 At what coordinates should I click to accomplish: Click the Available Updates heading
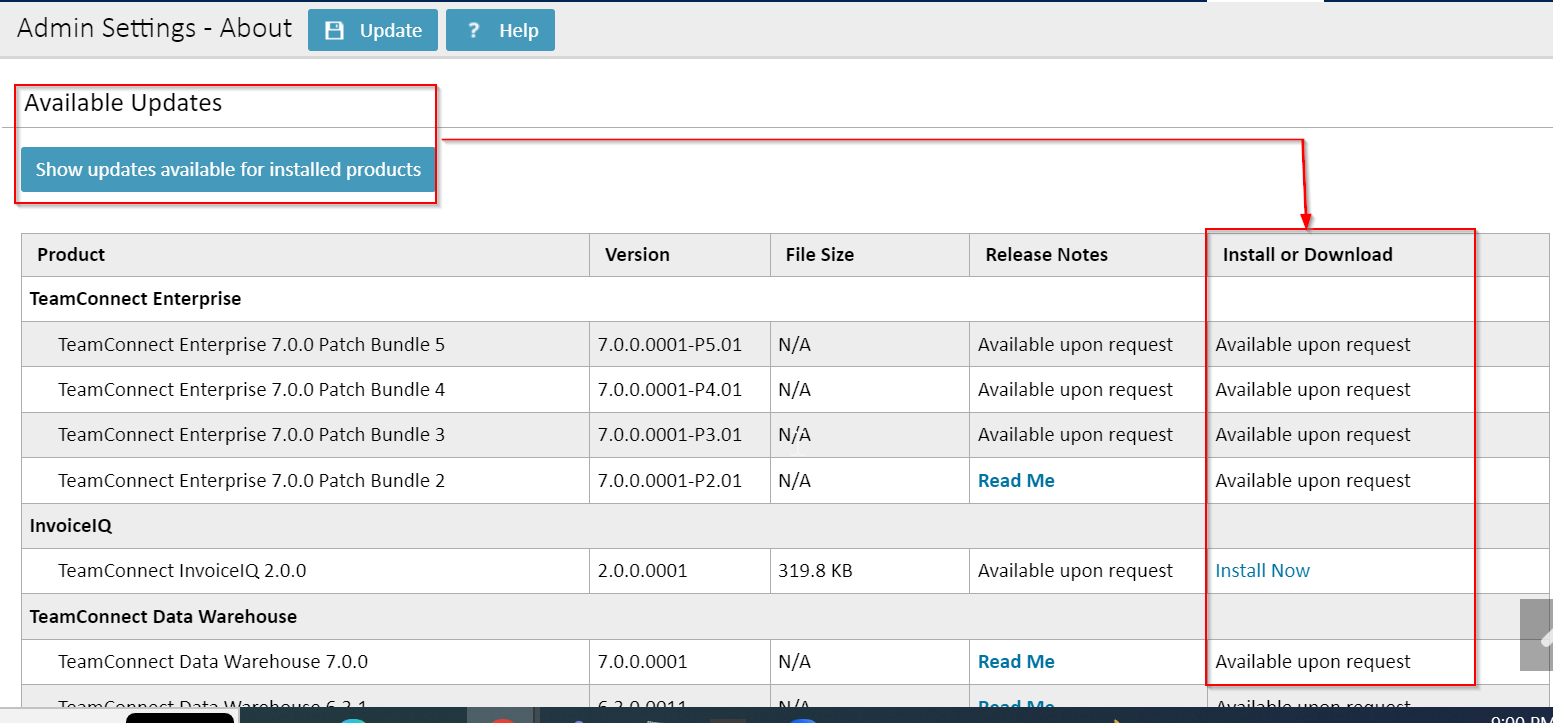tap(123, 103)
